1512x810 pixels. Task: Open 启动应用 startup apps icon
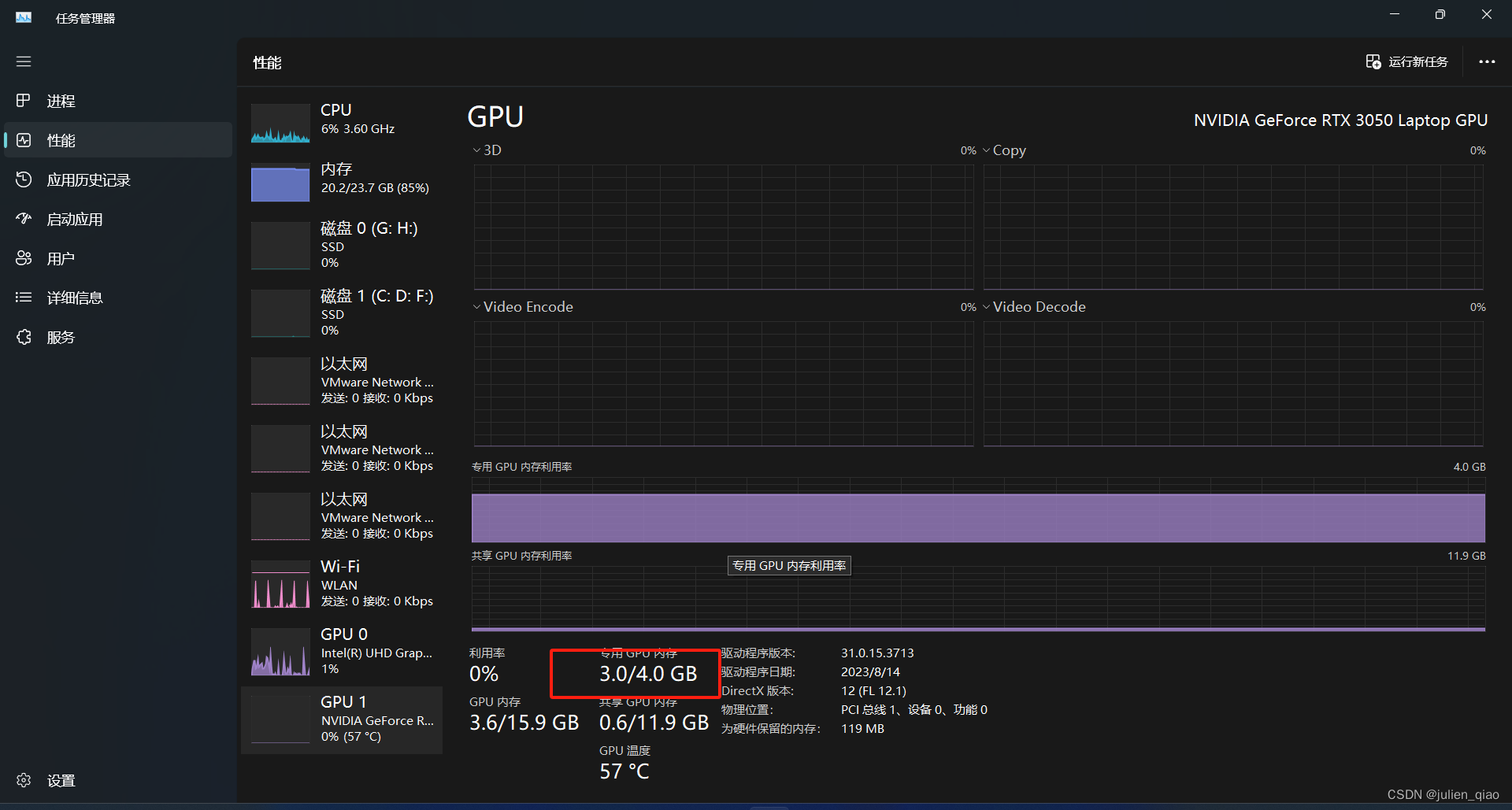pyautogui.click(x=24, y=219)
